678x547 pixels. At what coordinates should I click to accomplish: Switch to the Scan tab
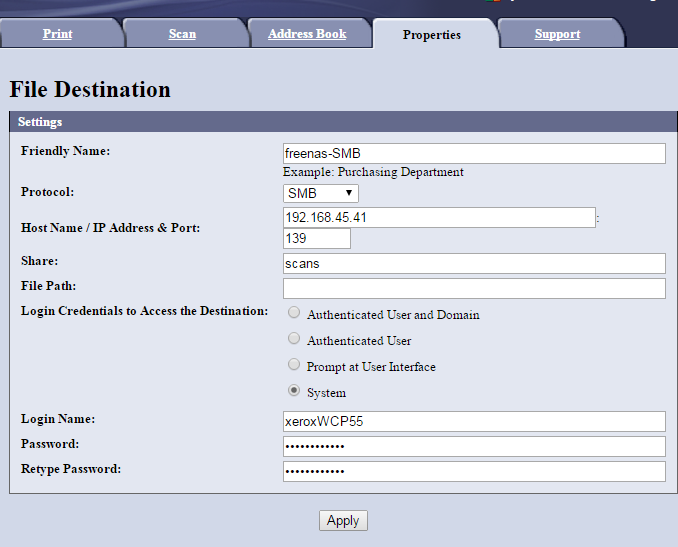(x=182, y=34)
